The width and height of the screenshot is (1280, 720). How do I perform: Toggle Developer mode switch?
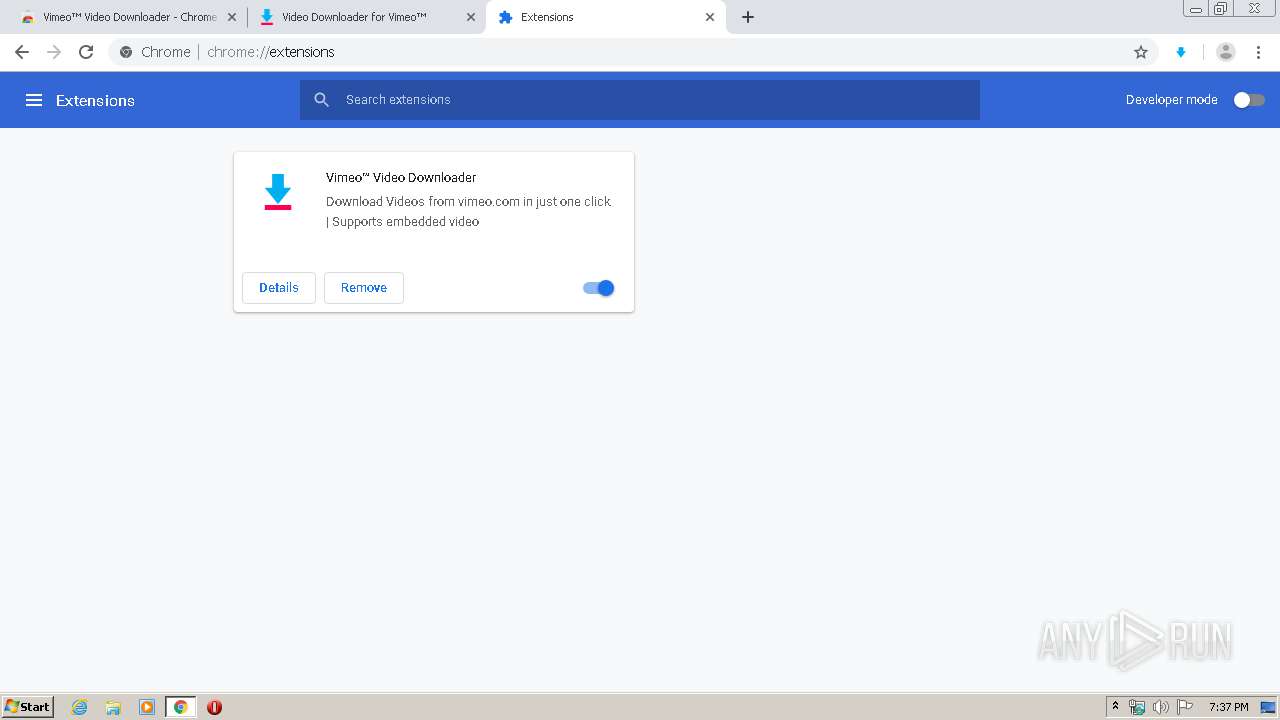pyautogui.click(x=1249, y=100)
